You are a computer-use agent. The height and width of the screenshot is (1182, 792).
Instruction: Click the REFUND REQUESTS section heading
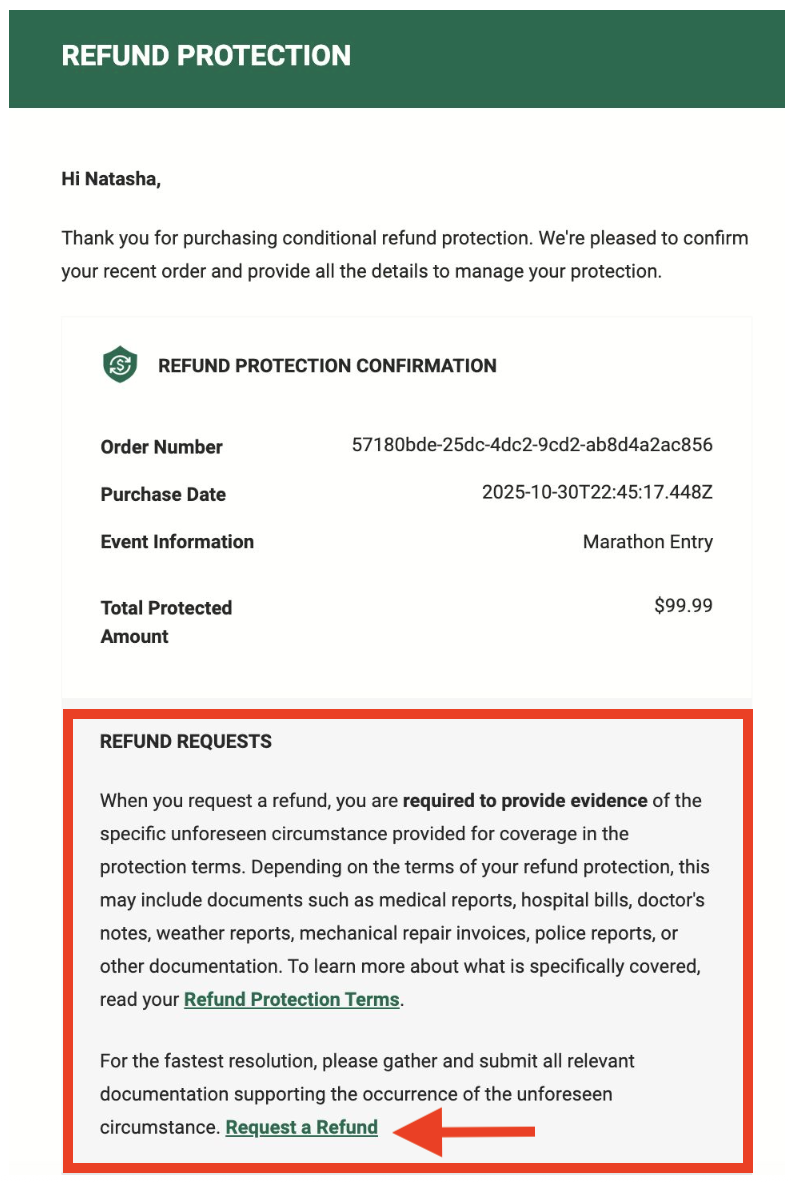[186, 741]
